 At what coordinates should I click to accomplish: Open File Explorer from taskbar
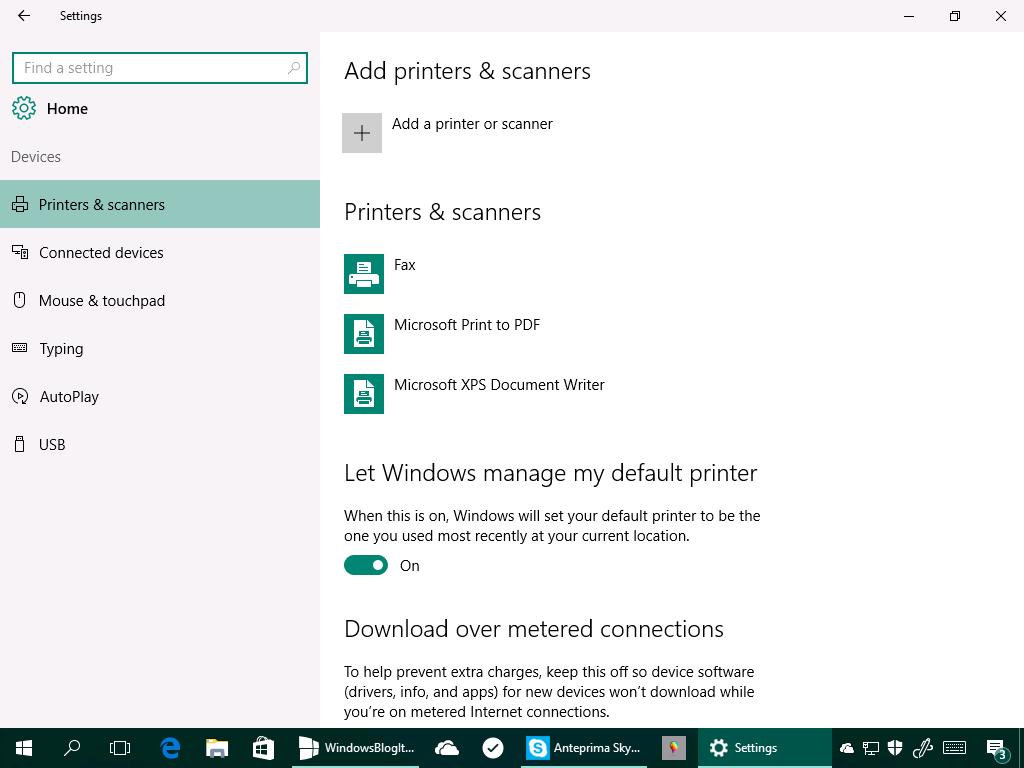(x=217, y=748)
